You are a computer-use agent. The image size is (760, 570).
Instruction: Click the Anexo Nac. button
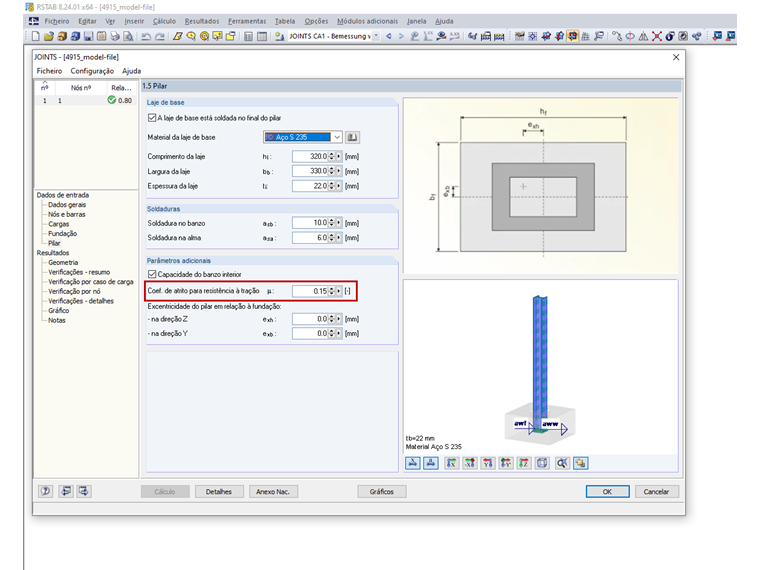[273, 491]
